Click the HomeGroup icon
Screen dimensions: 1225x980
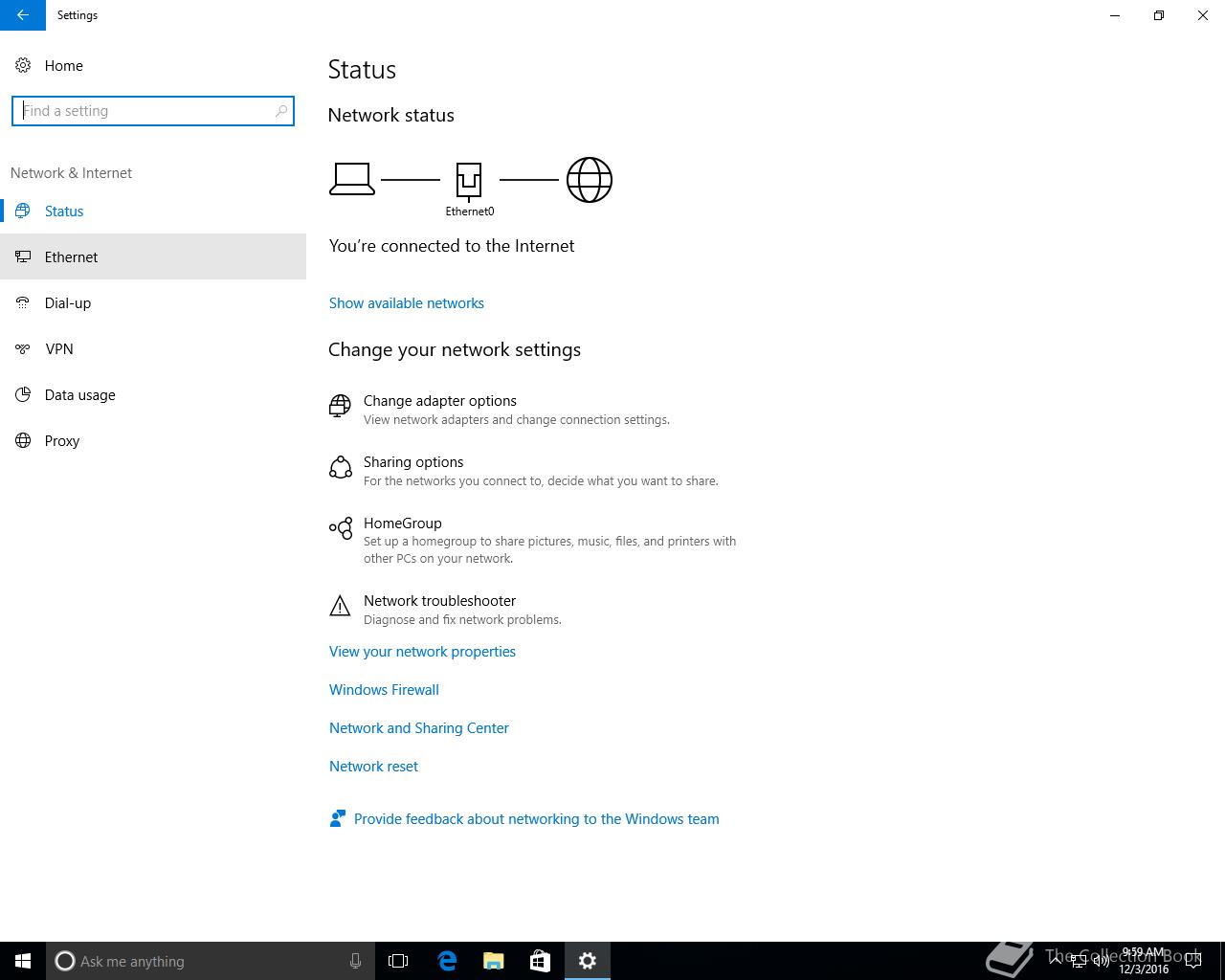pyautogui.click(x=340, y=528)
